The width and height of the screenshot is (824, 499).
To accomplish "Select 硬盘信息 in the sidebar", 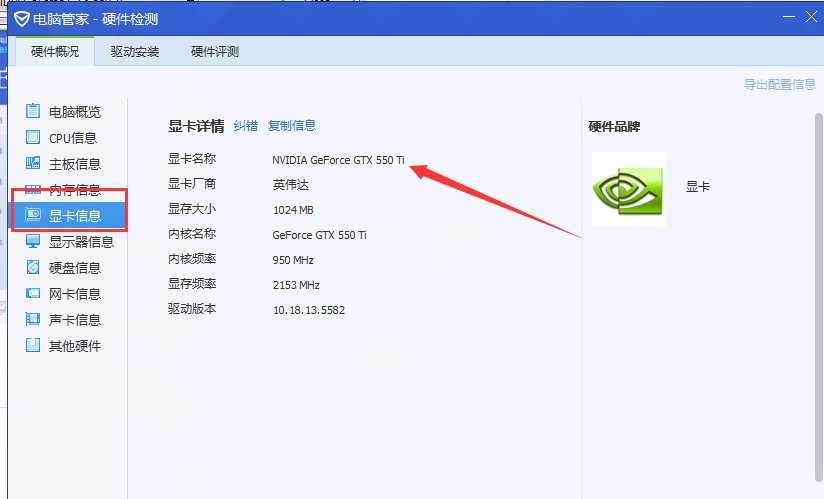I will coord(68,268).
